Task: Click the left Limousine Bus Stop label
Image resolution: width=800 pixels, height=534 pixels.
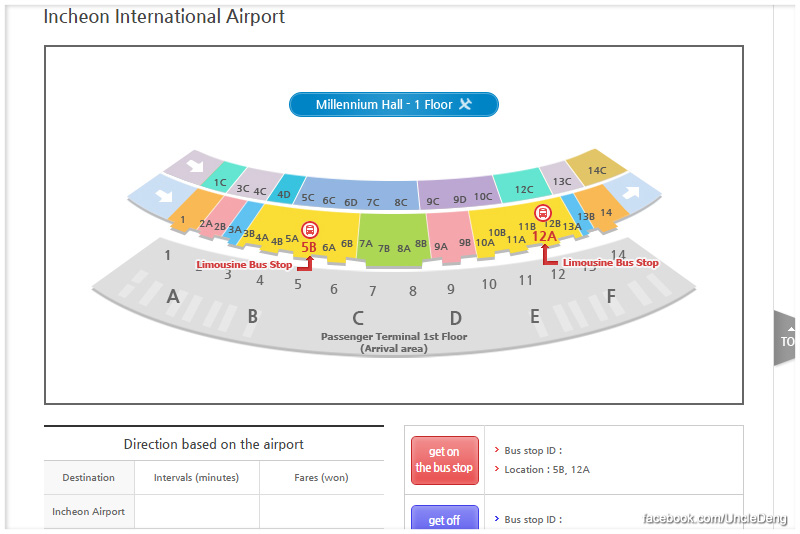Action: pyautogui.click(x=244, y=265)
